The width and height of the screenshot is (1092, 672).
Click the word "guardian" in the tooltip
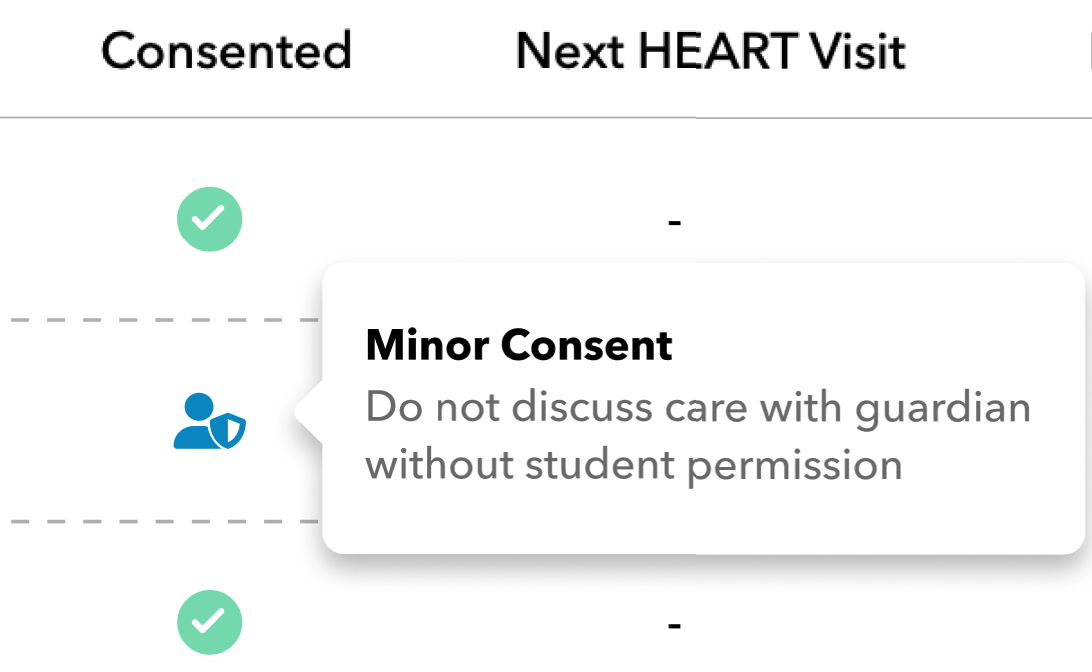click(x=941, y=409)
